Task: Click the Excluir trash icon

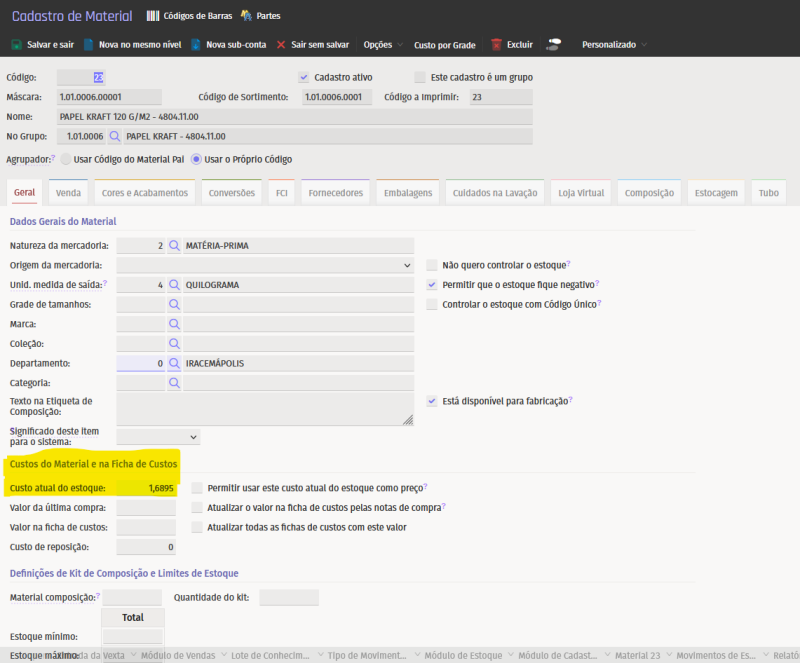Action: coord(496,45)
